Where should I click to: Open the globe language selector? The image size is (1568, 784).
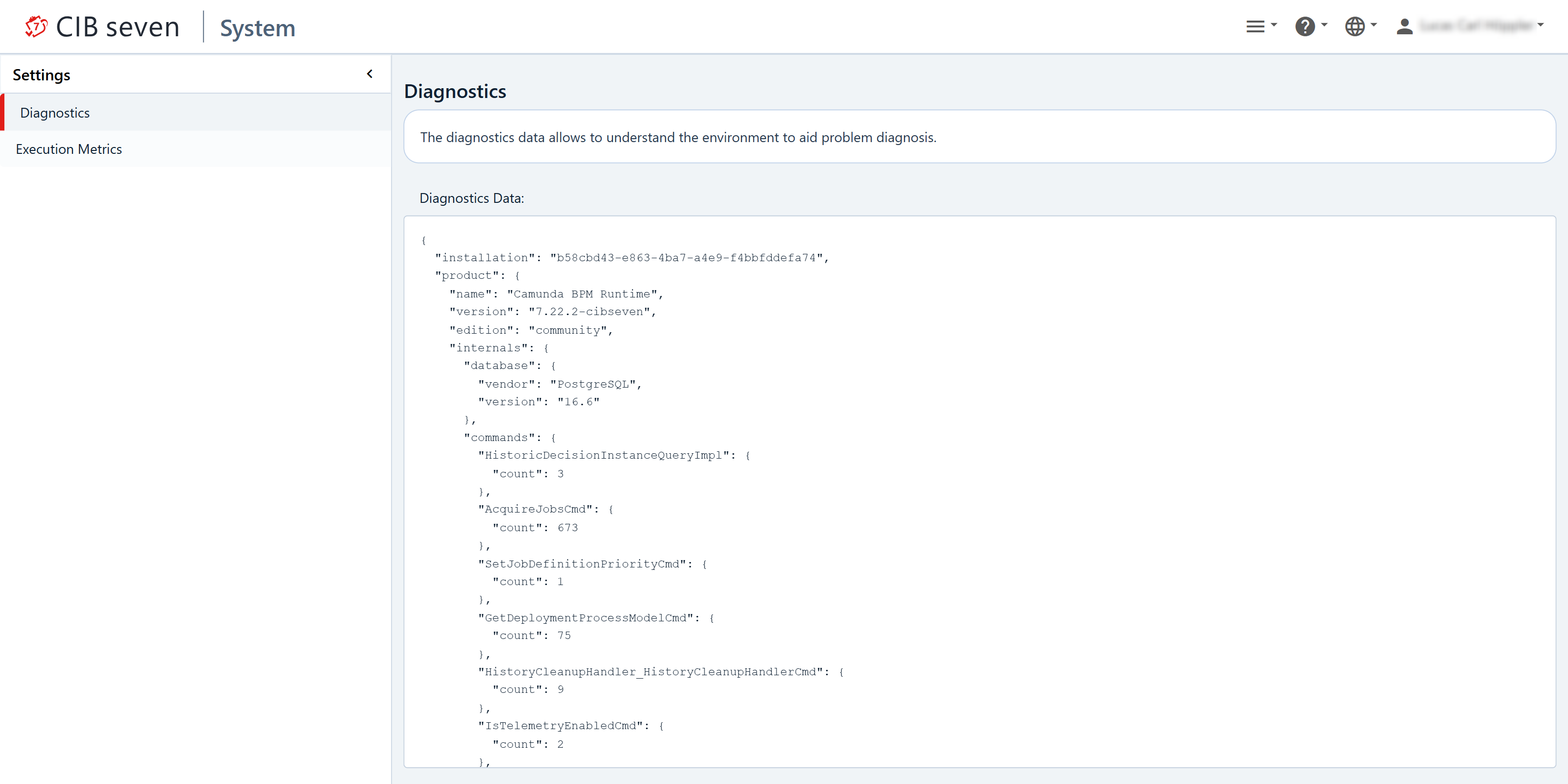pyautogui.click(x=1354, y=26)
